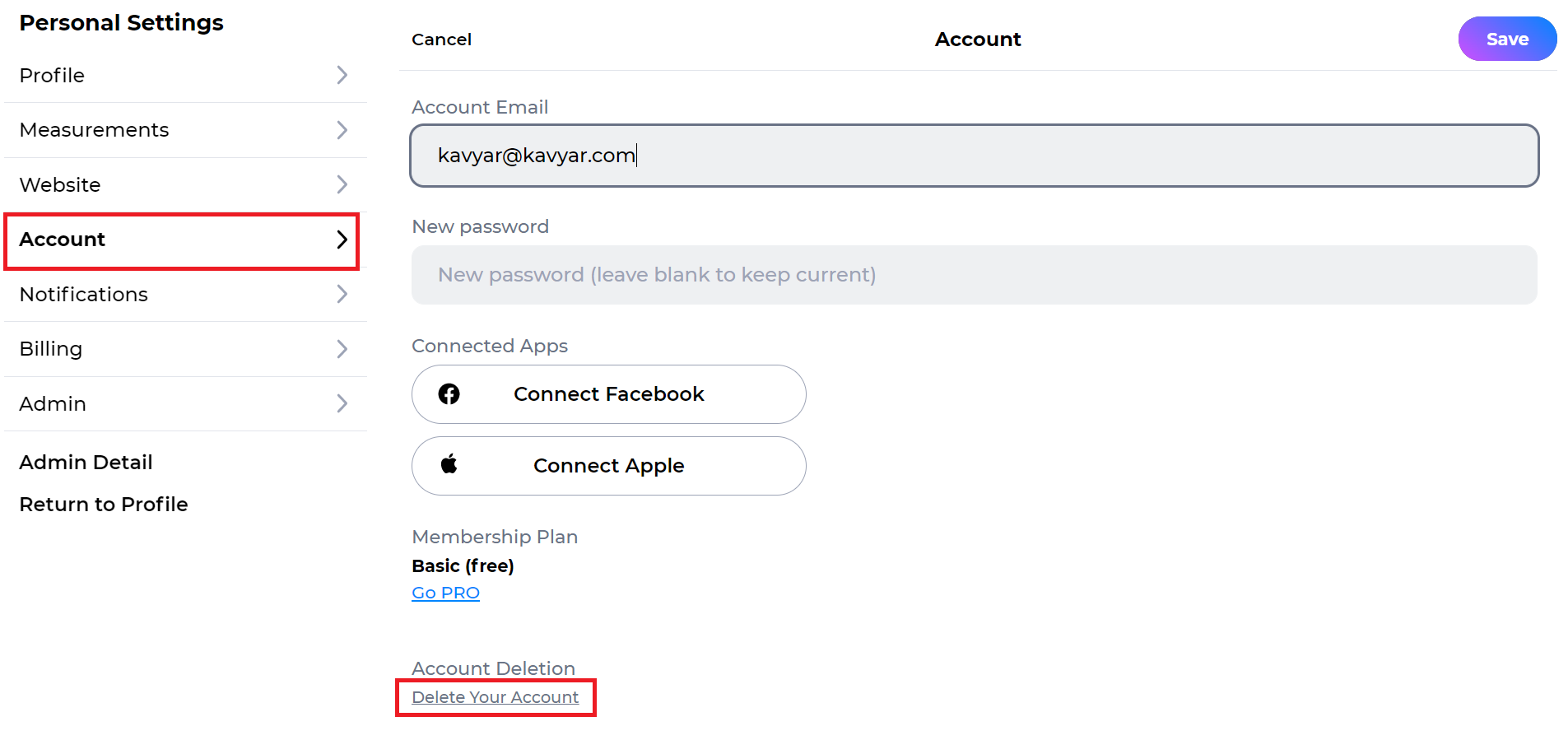Expand the Profile chevron arrow
Image resolution: width=1568 pixels, height=740 pixels.
coord(342,75)
